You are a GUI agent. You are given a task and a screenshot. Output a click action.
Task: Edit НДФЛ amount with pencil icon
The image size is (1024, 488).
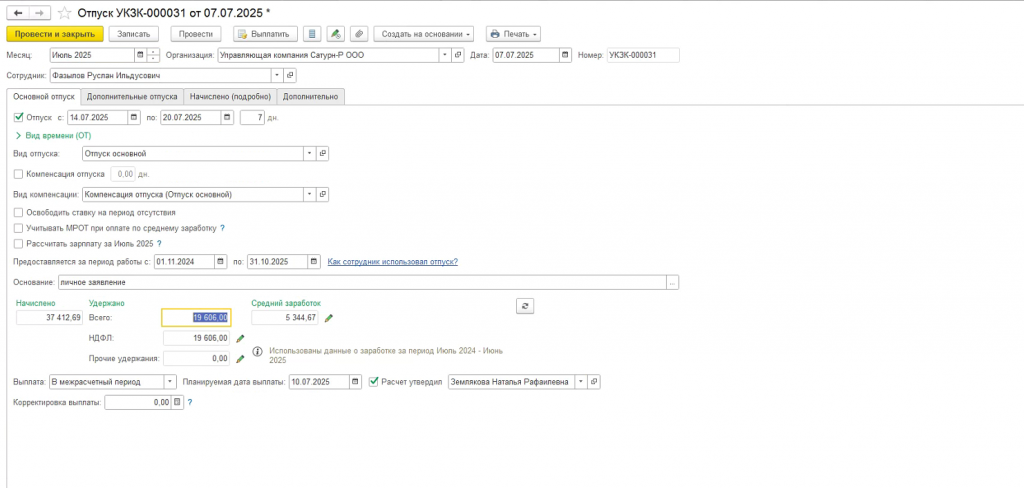click(x=240, y=338)
